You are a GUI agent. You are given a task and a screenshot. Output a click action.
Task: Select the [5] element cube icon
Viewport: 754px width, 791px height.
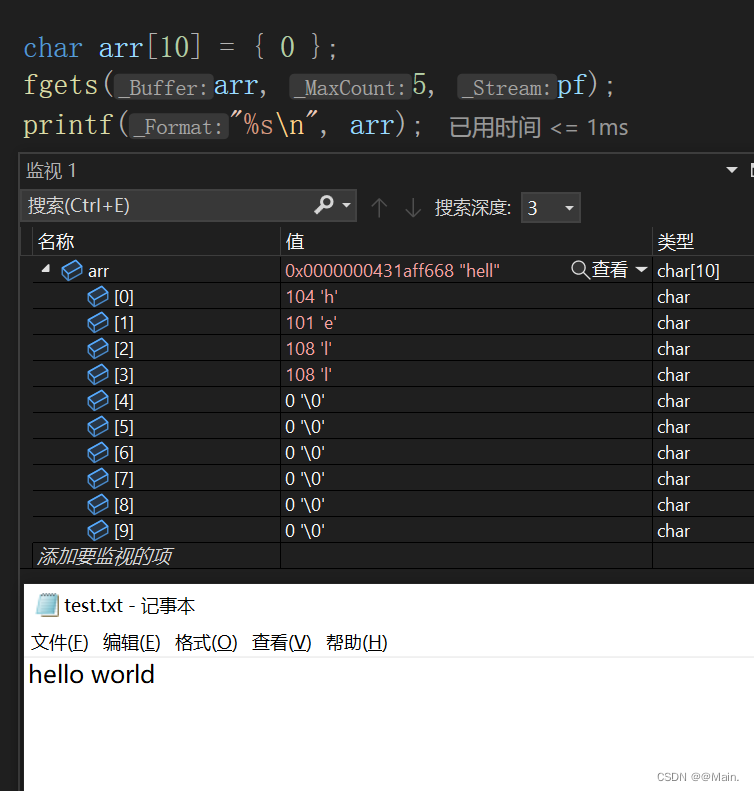point(97,427)
